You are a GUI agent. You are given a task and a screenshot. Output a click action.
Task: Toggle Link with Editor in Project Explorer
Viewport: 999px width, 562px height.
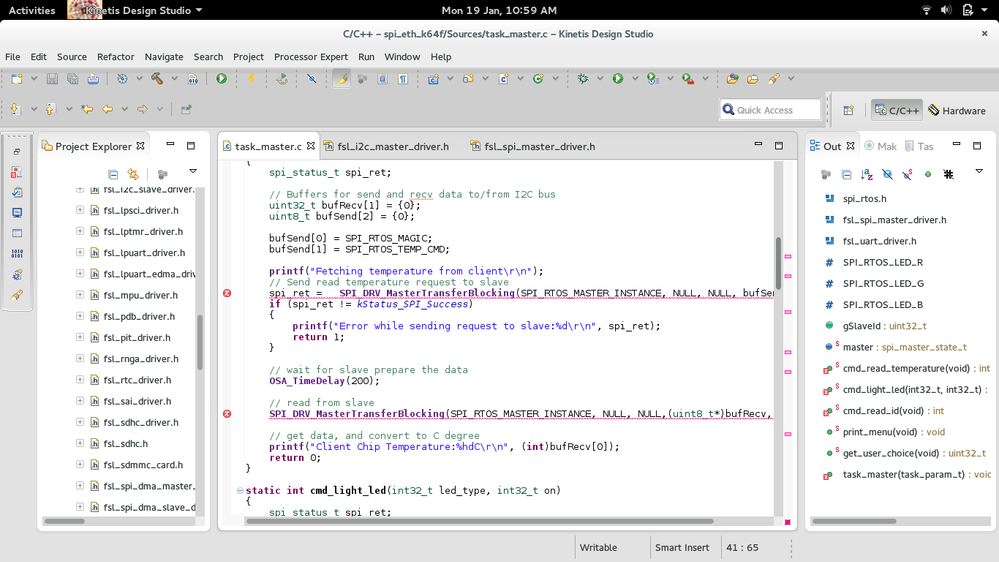tap(133, 173)
